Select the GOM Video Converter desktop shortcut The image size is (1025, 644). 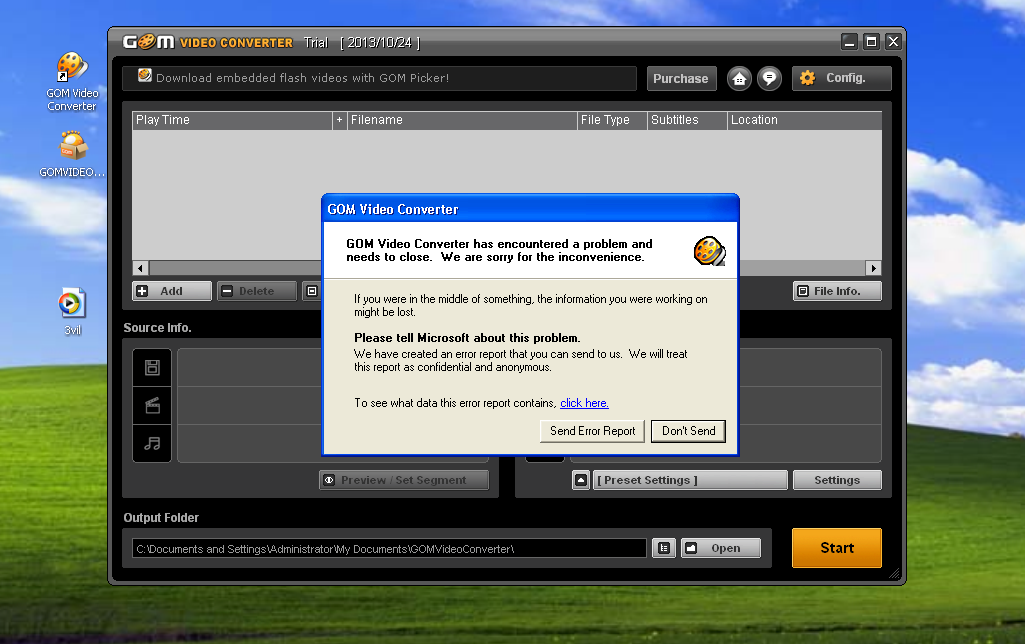[x=72, y=82]
